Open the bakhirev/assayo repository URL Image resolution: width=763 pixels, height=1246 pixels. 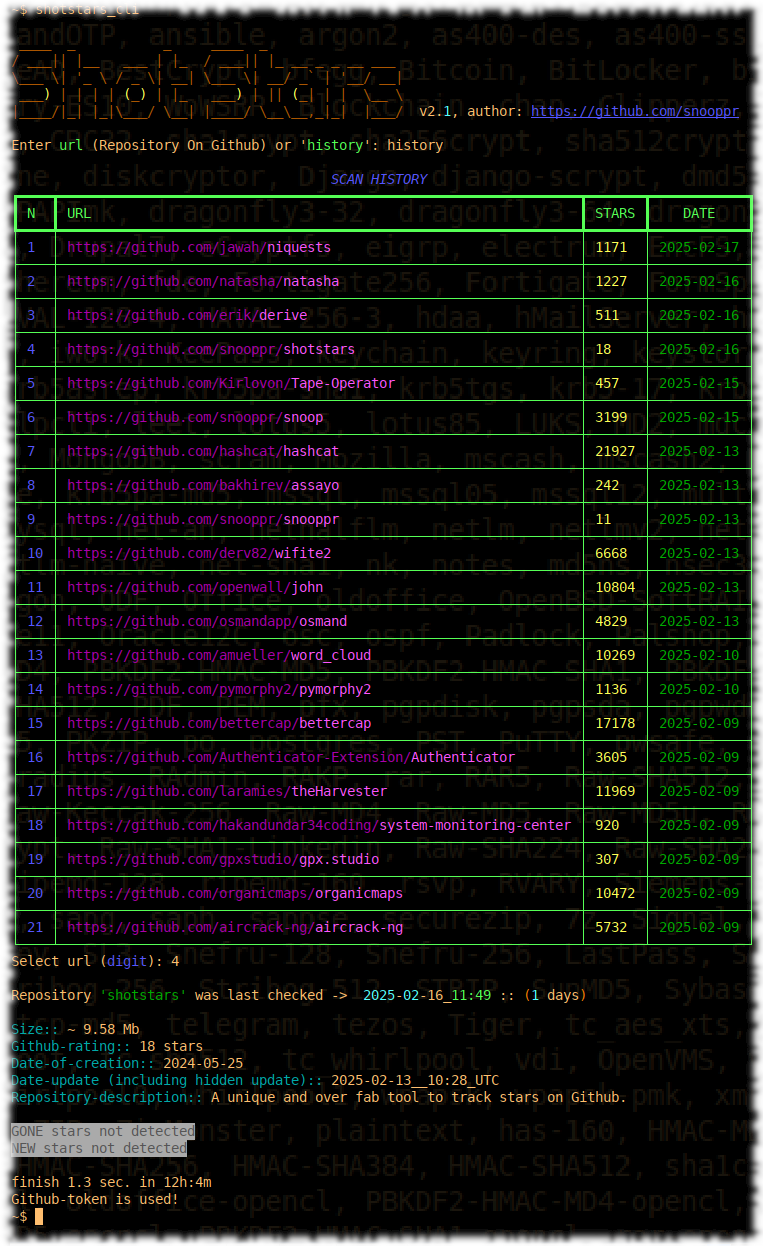click(202, 485)
